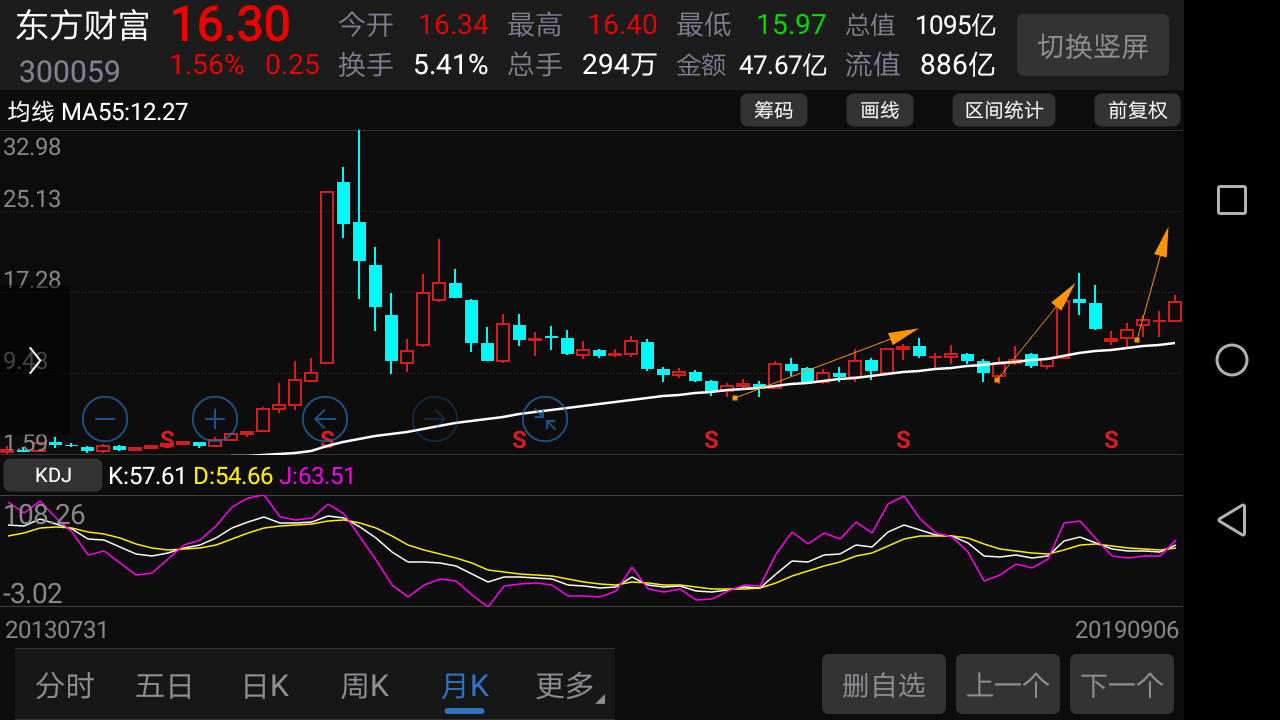Image resolution: width=1280 pixels, height=720 pixels.
Task: Switch to the 日K daily chart tab
Action: pos(264,685)
